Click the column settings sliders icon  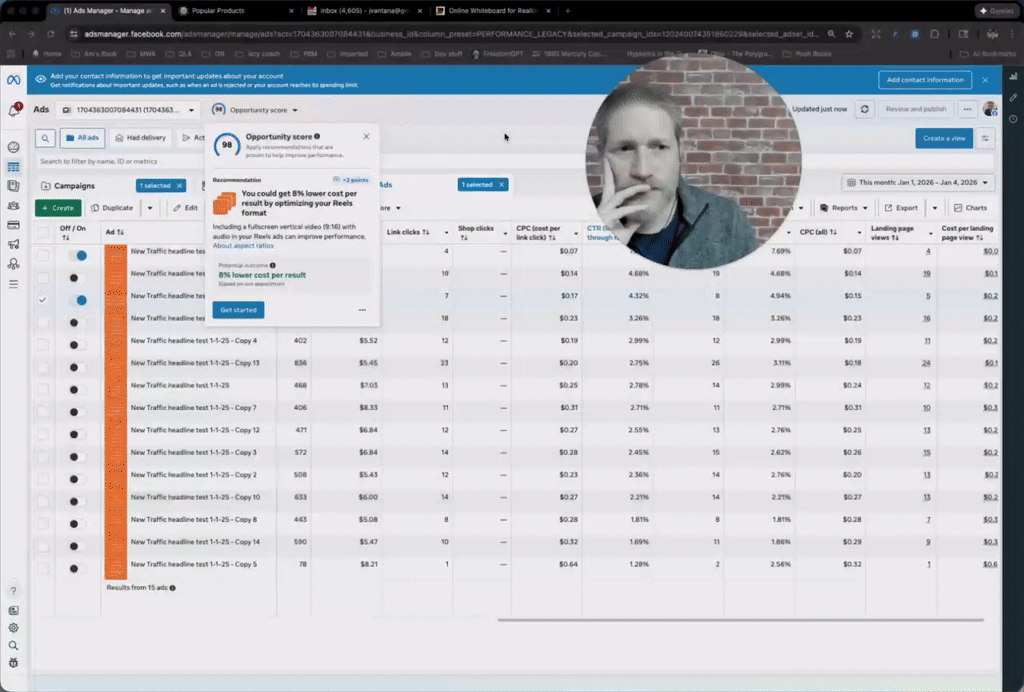click(x=985, y=138)
